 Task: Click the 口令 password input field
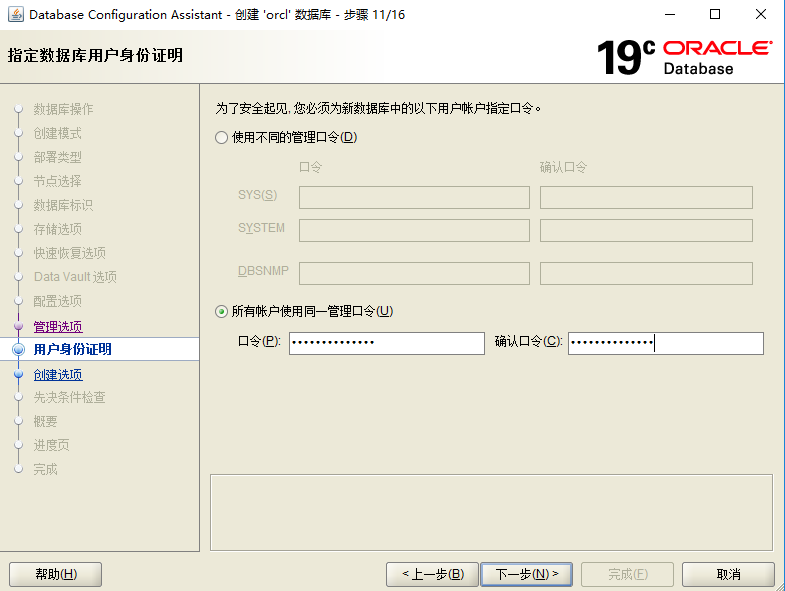[x=386, y=343]
